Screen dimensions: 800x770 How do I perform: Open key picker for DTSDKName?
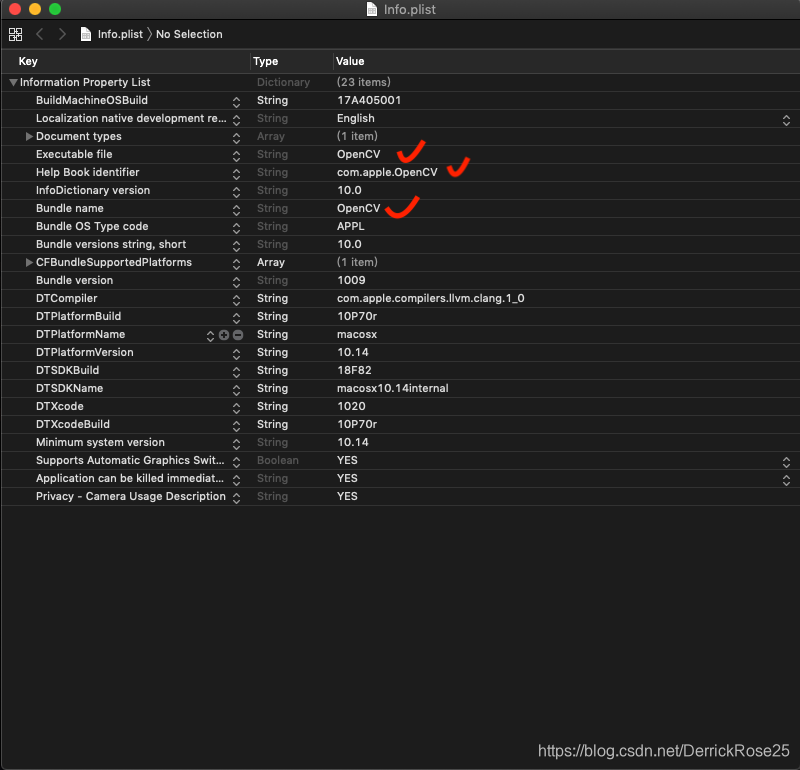pos(236,390)
